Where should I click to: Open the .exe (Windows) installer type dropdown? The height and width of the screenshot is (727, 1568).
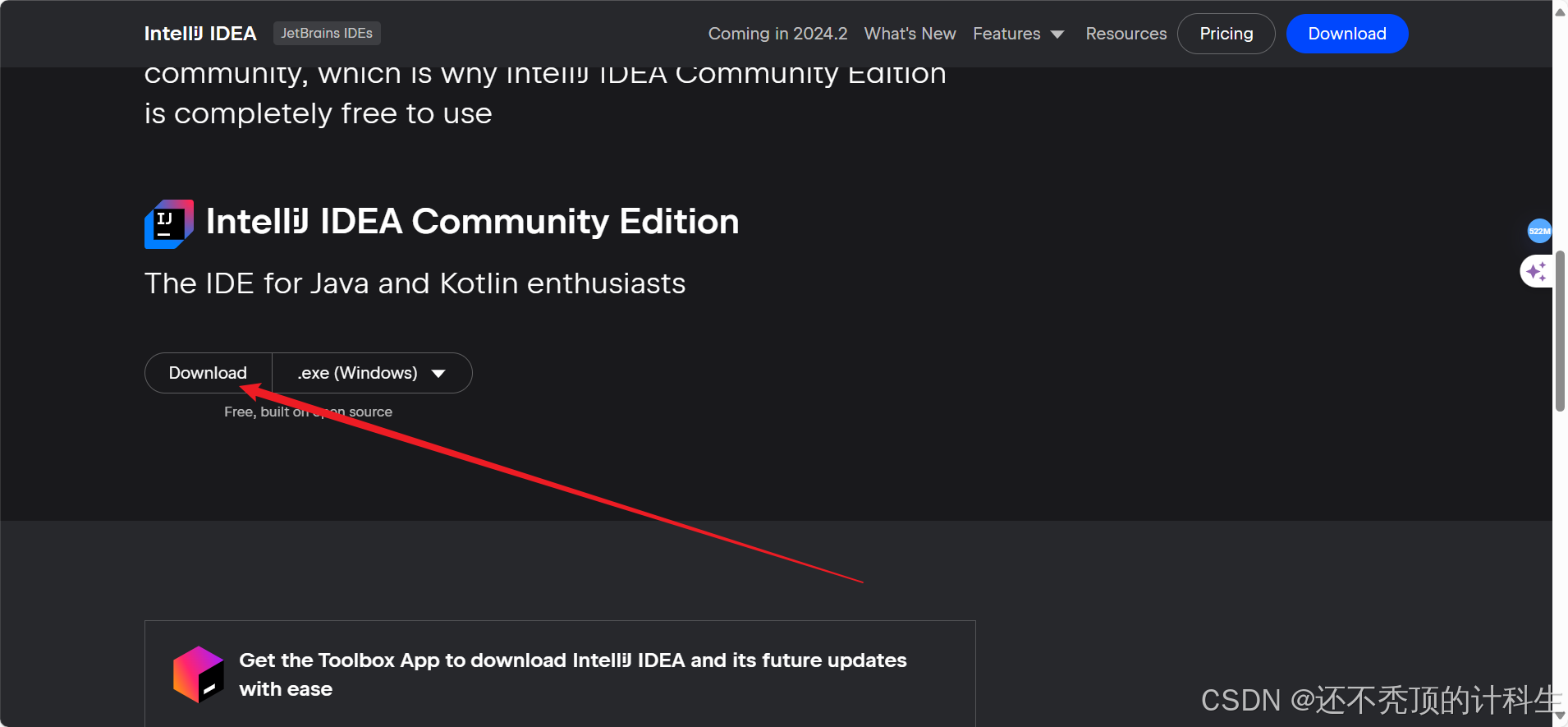click(x=372, y=373)
